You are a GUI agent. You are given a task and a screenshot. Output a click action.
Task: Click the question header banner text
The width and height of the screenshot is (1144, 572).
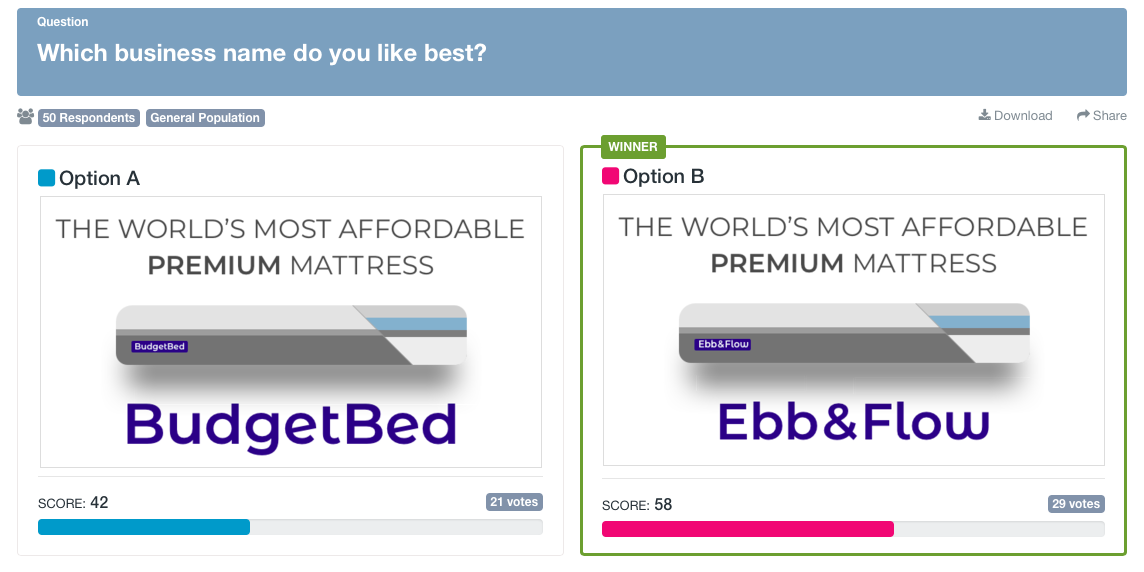(262, 53)
